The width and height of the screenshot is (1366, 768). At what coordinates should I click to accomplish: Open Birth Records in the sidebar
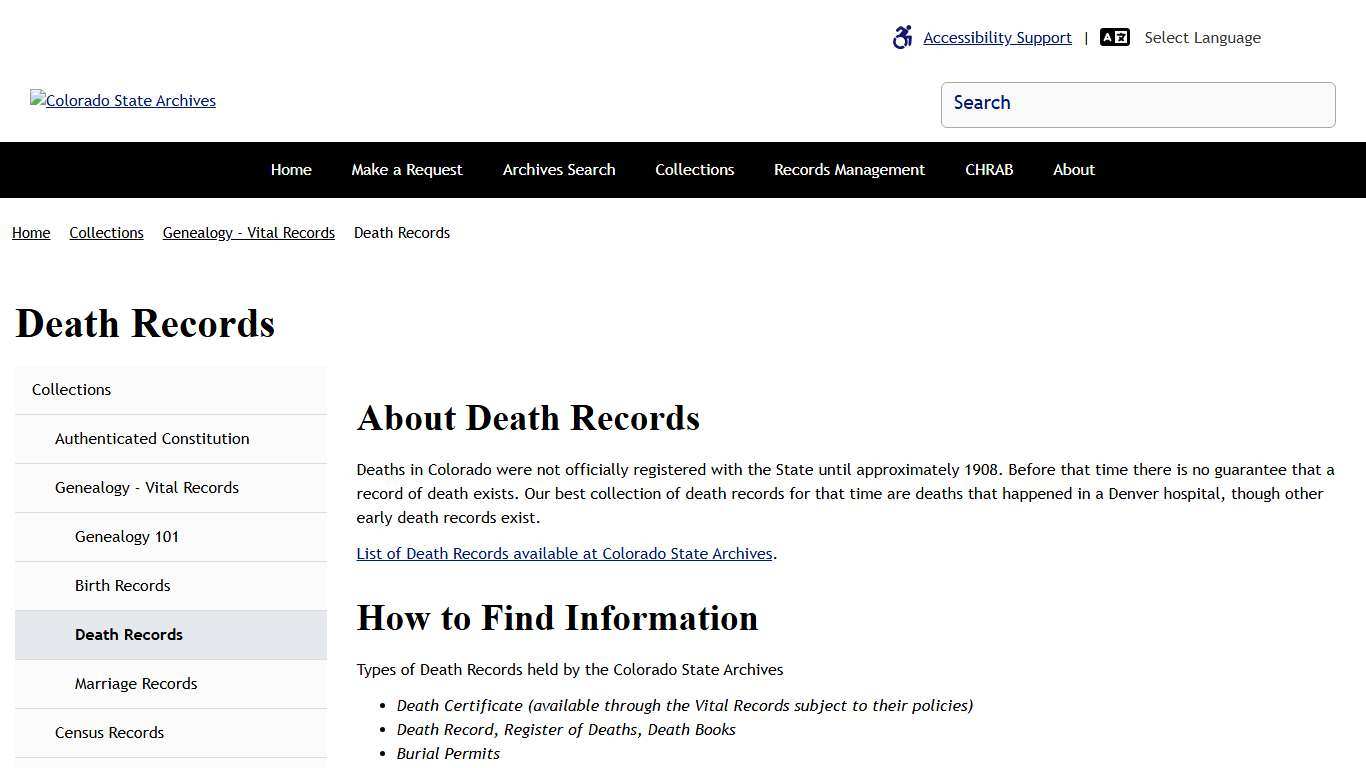[x=122, y=585]
